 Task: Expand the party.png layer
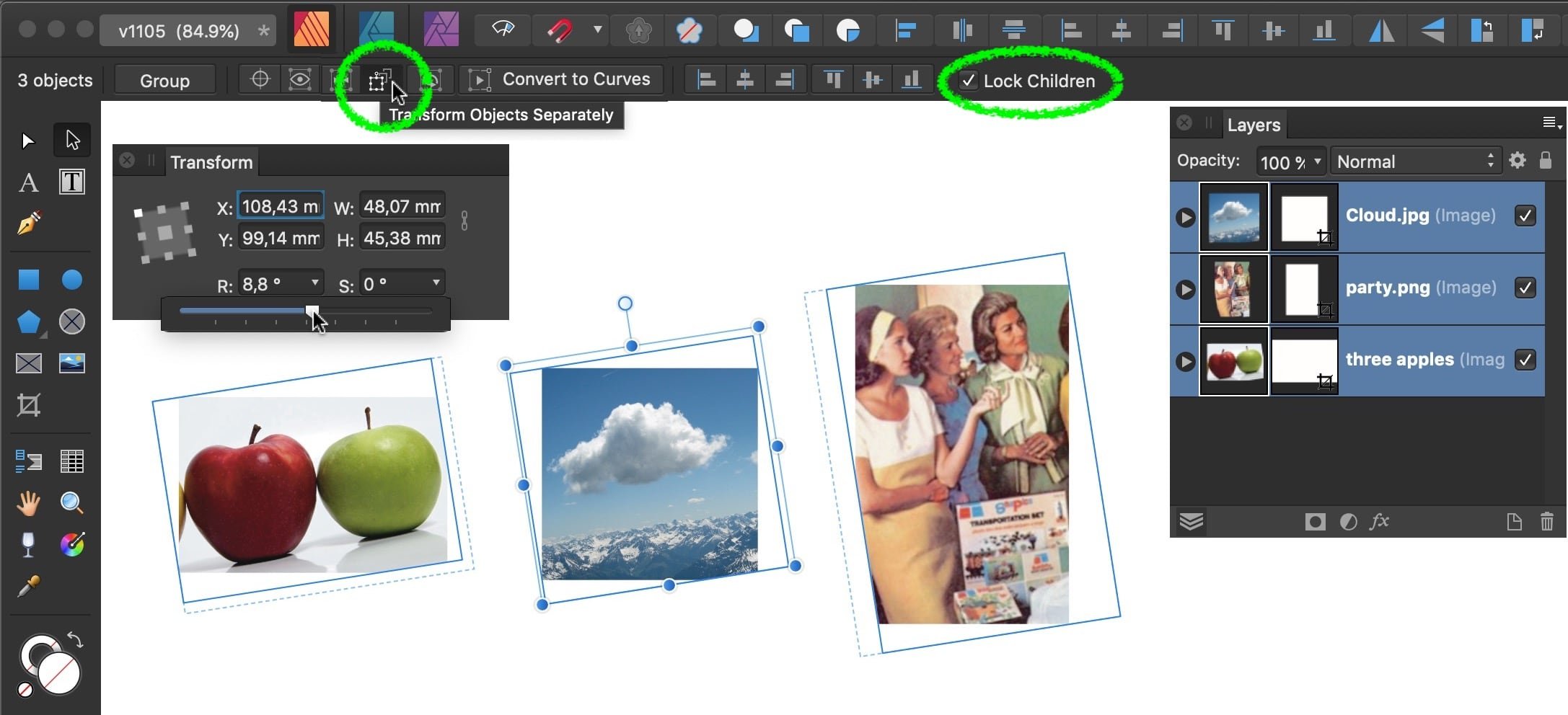coord(1185,289)
